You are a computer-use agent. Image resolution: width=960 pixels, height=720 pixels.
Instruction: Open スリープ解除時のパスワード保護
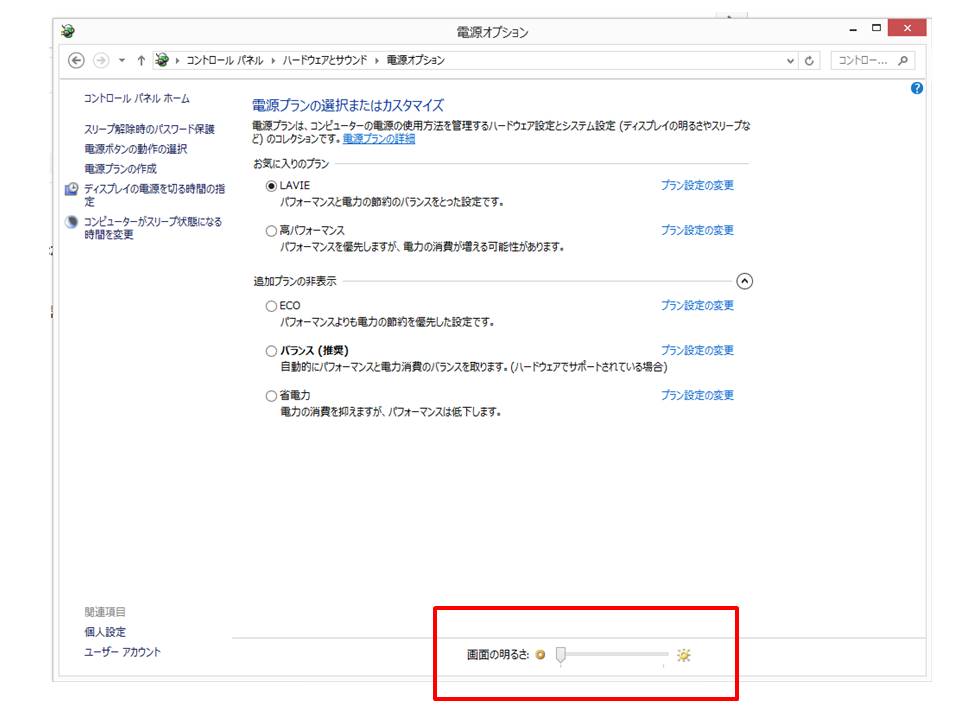click(x=149, y=129)
